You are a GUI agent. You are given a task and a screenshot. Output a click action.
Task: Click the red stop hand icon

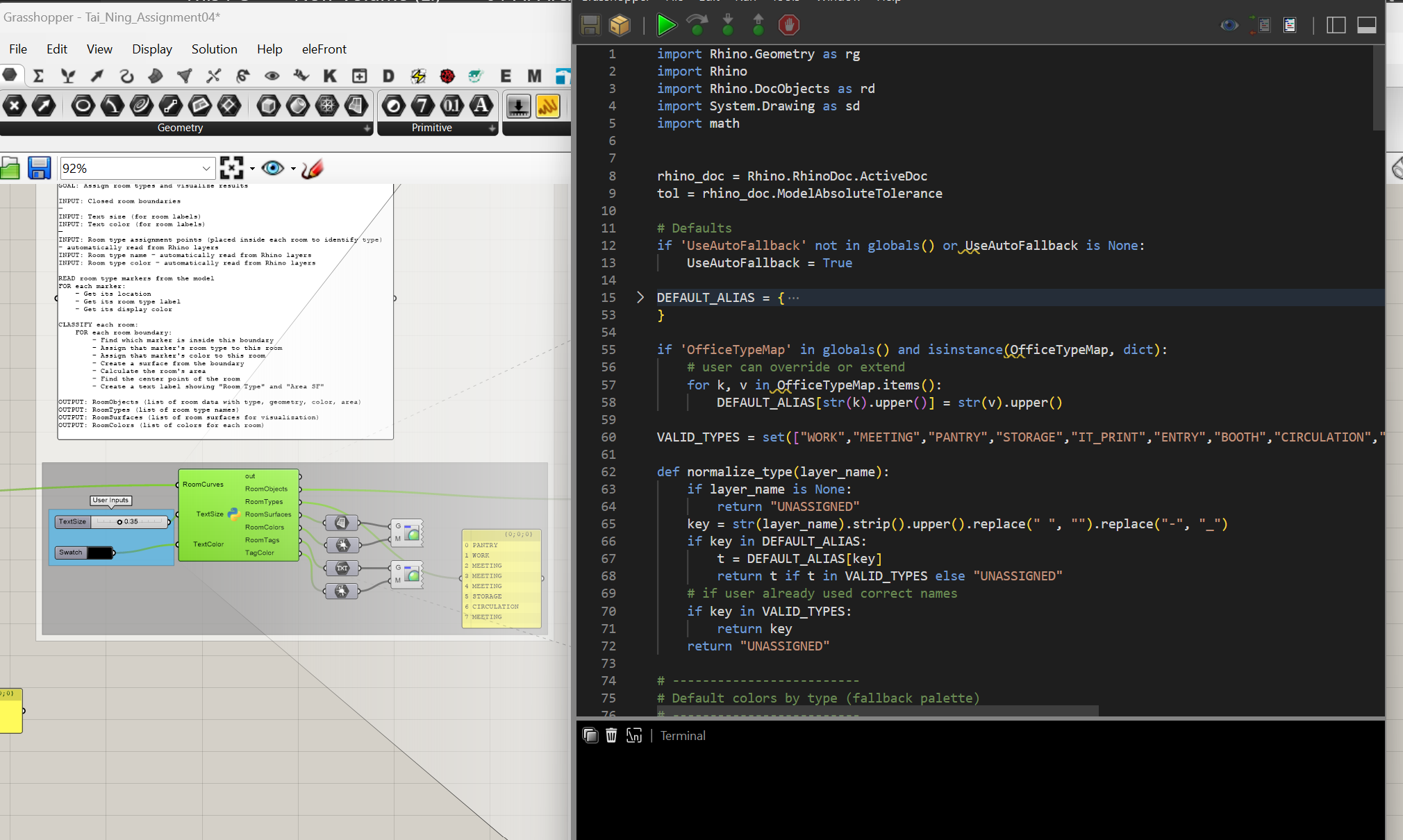coord(788,26)
